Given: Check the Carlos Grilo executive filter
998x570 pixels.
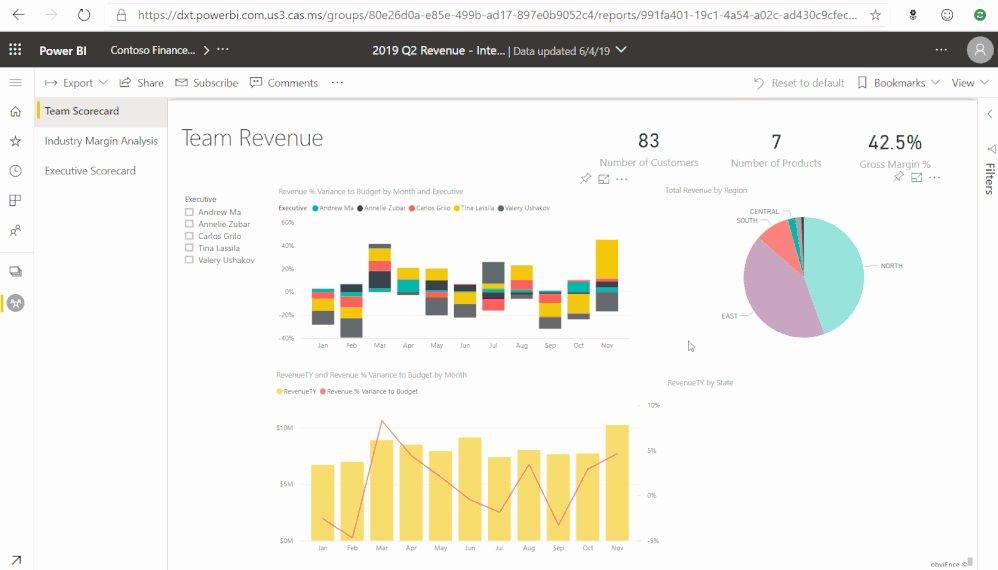Looking at the screenshot, I should 189,236.
